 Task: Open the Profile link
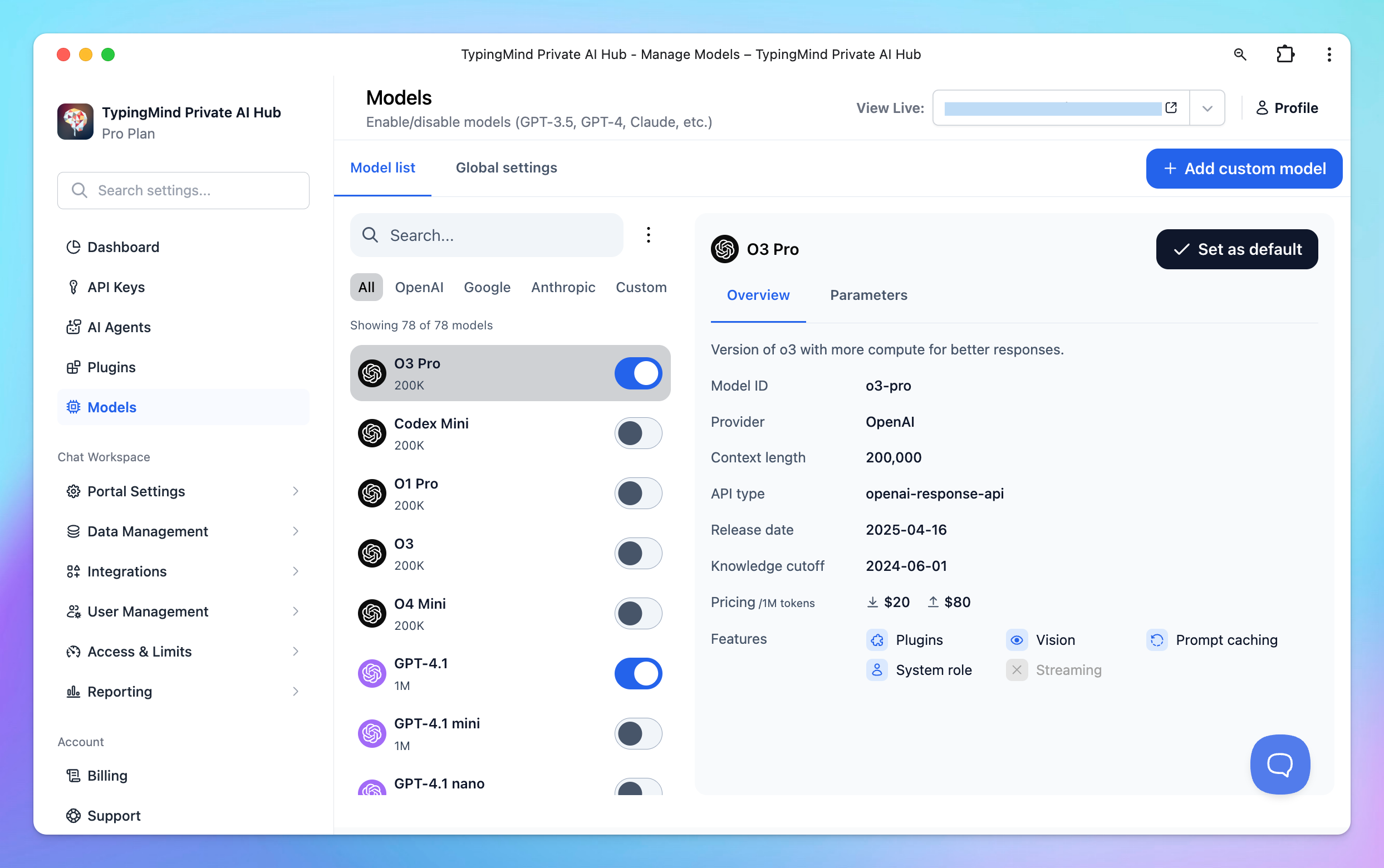pos(1287,108)
